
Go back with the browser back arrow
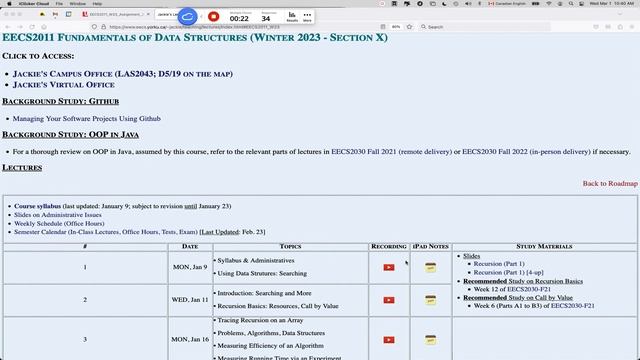coord(8,27)
